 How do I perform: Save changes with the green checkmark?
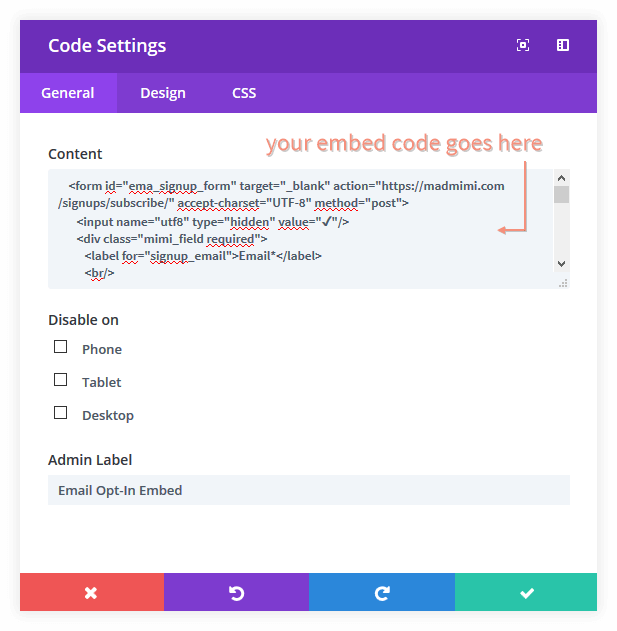pyautogui.click(x=526, y=592)
